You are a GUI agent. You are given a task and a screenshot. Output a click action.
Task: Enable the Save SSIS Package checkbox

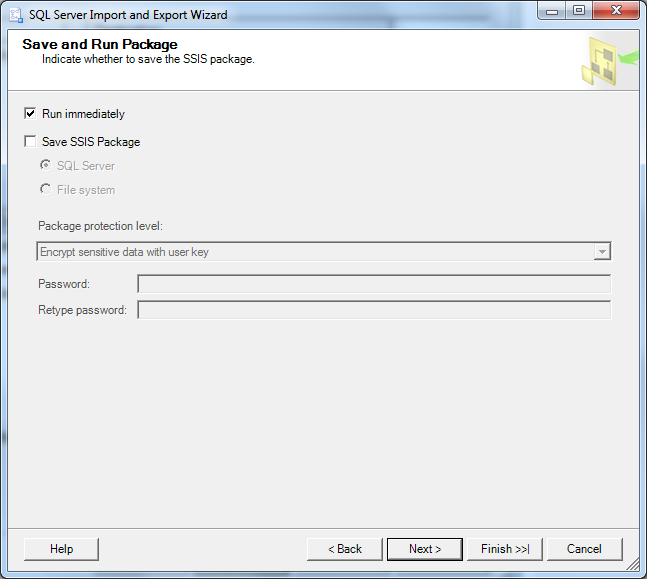30,142
